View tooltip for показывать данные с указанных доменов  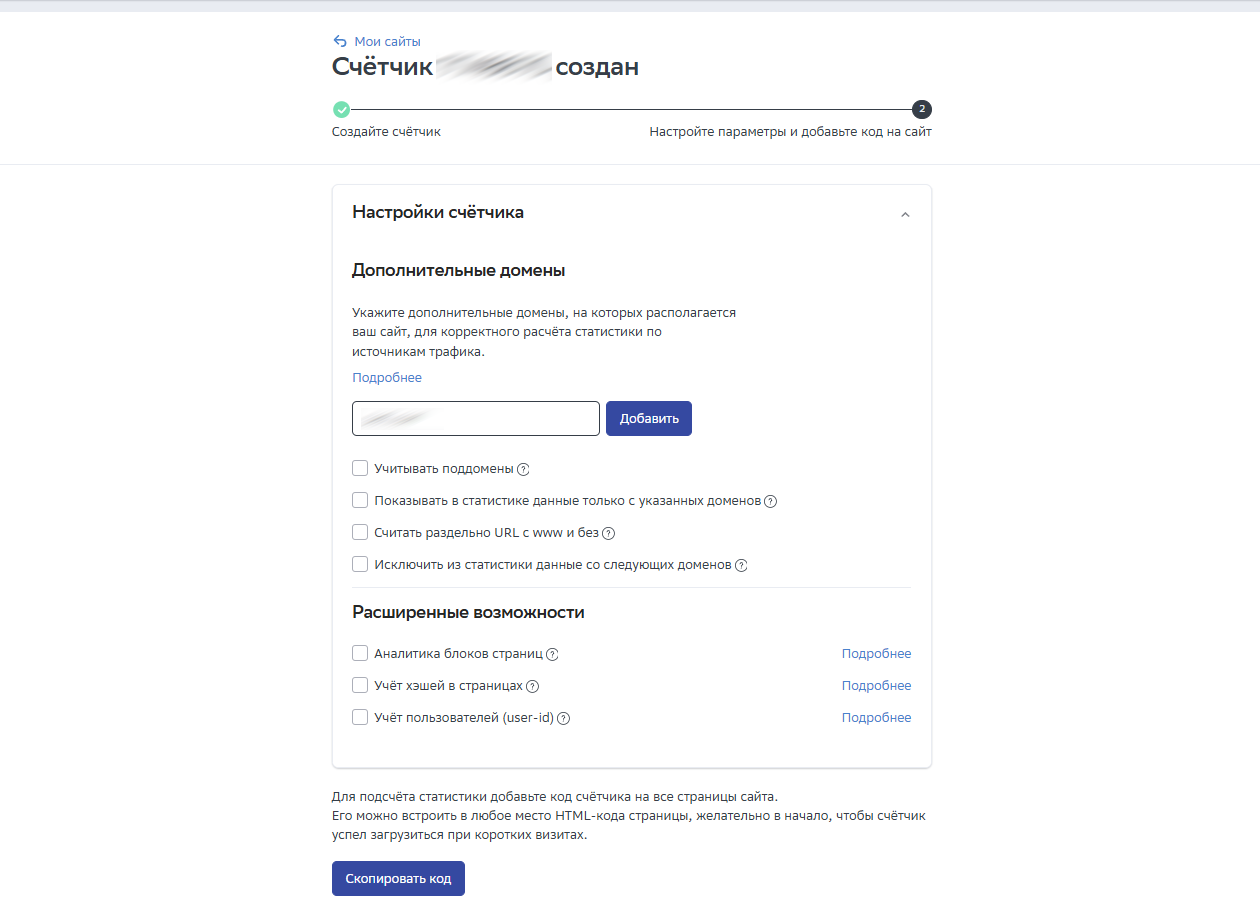(770, 500)
